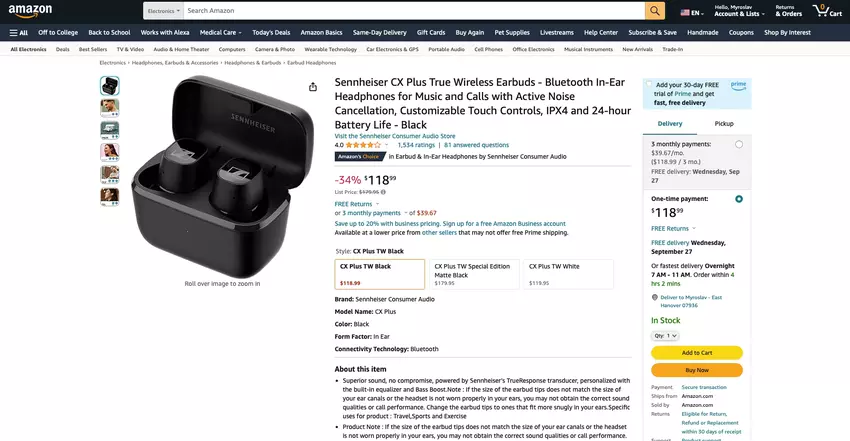Visit the Sennheiser Consumer Audio Store link
850x441 pixels.
[x=395, y=136]
